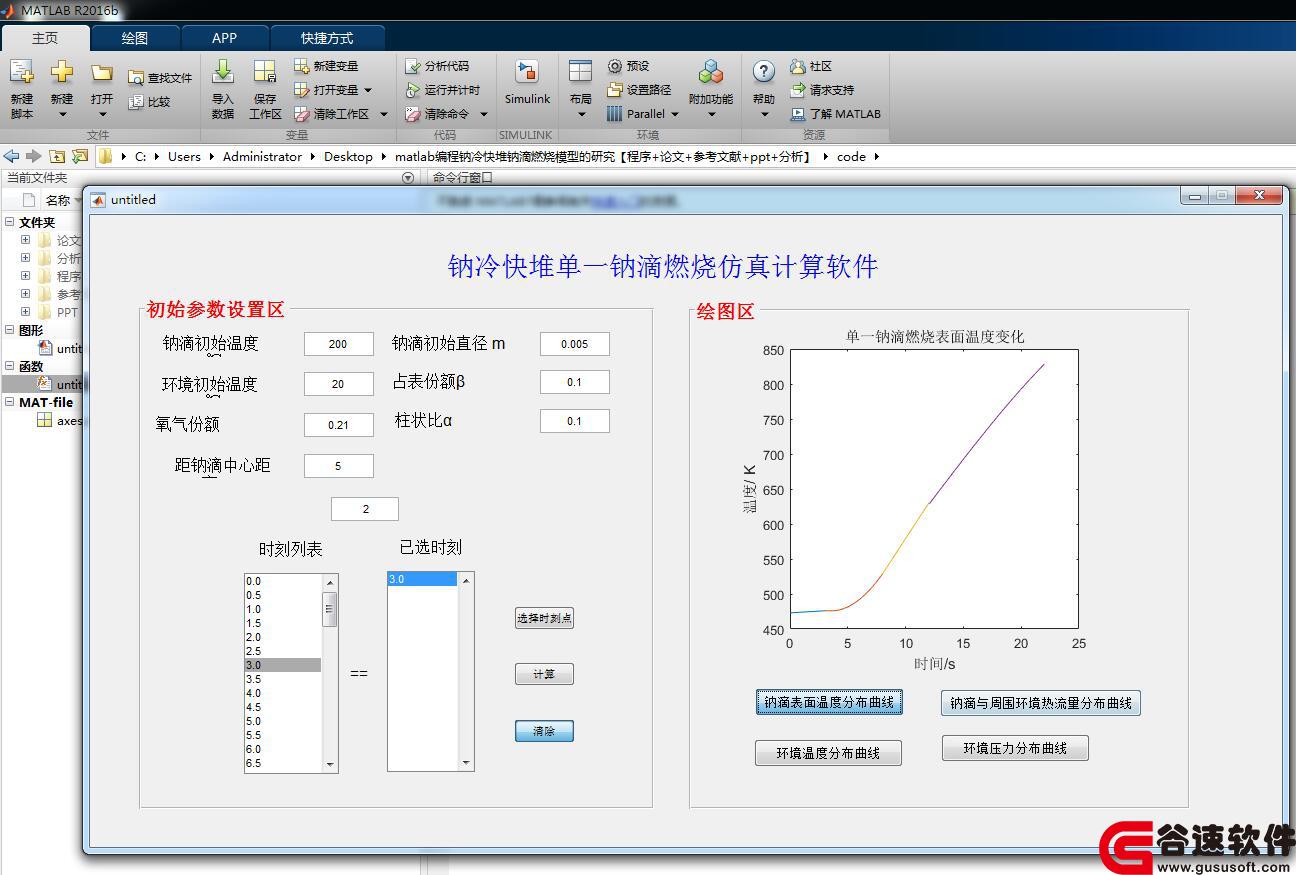Open Add-Ons (附加功能) icon
This screenshot has height=875, width=1296.
[711, 72]
